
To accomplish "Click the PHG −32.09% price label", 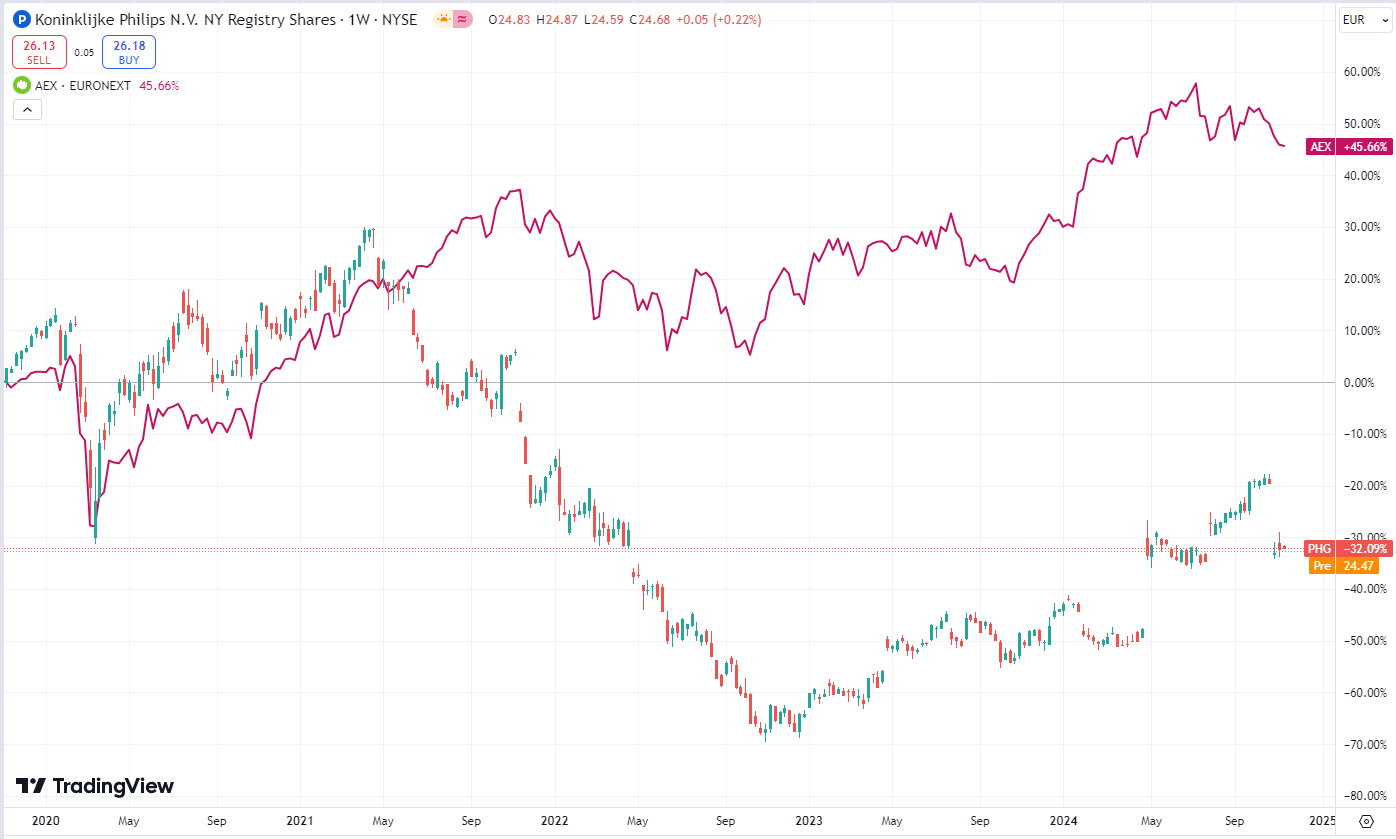I will coord(1349,549).
